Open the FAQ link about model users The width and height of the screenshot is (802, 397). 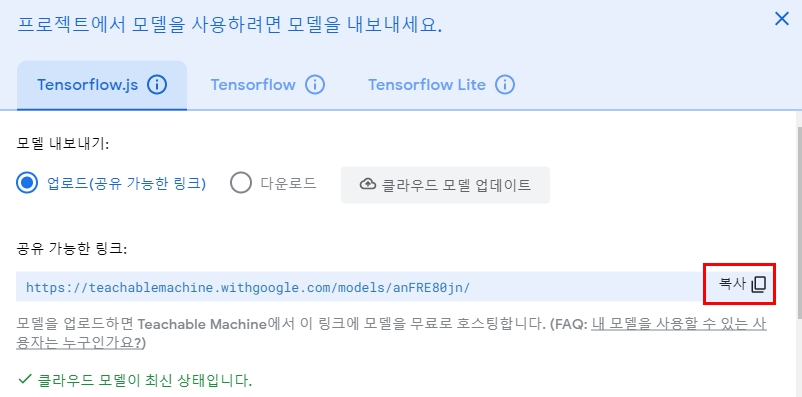[392, 333]
